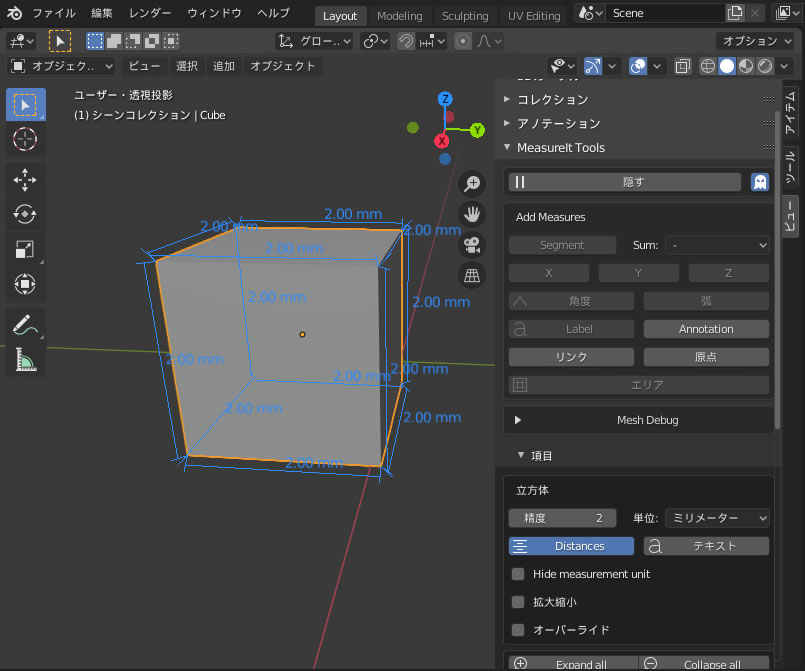Select the Annotate pencil tool

[25, 324]
